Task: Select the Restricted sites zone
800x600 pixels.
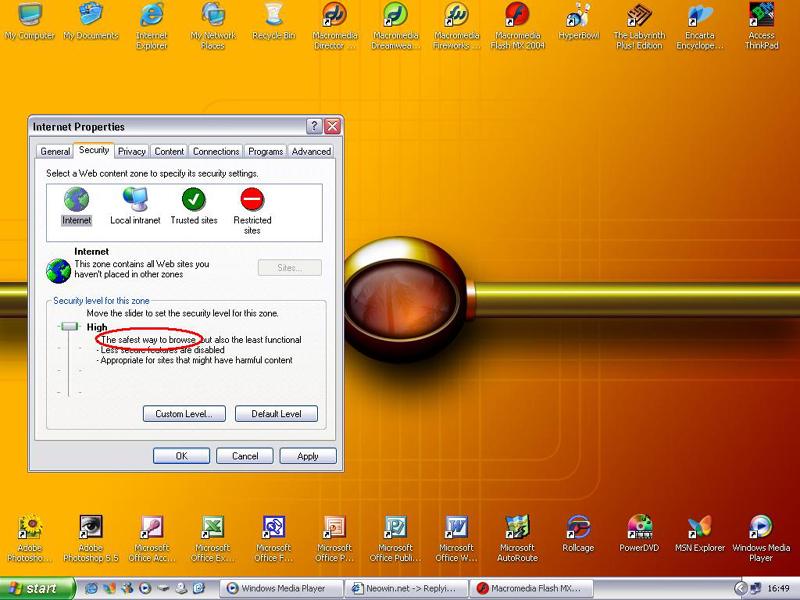Action: pos(250,203)
